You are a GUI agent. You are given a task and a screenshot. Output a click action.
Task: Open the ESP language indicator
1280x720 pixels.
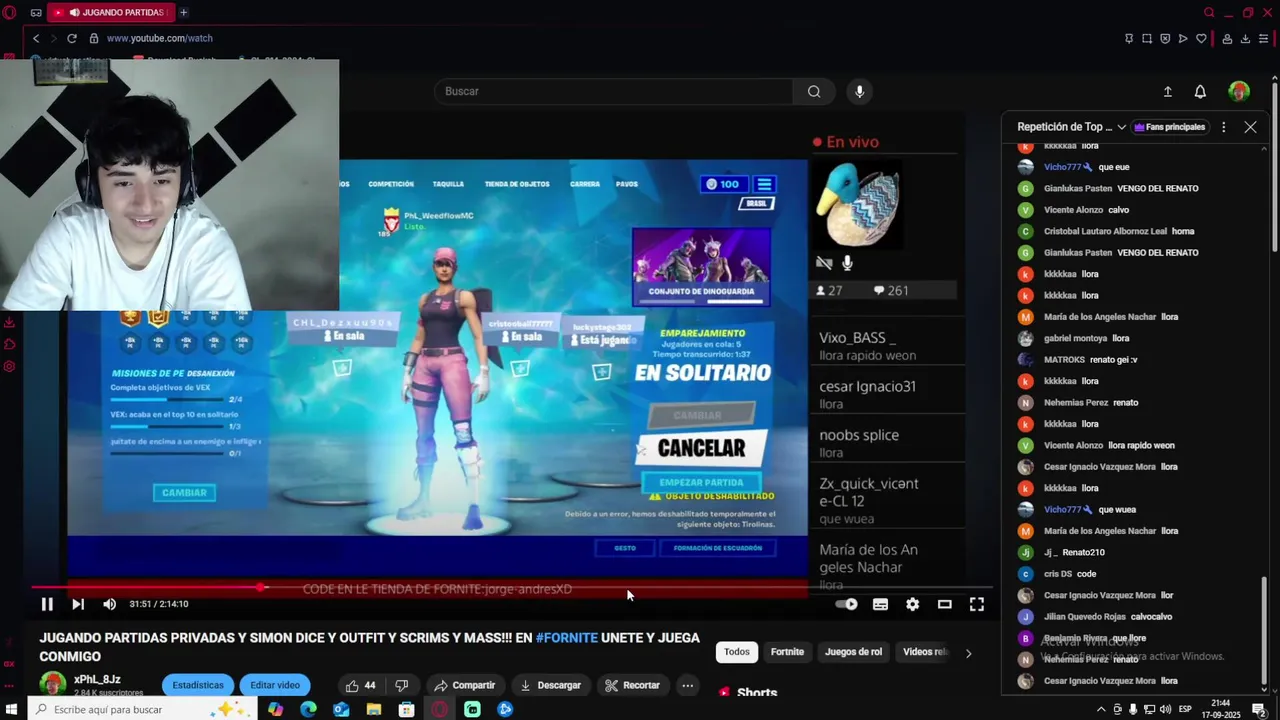point(1185,710)
